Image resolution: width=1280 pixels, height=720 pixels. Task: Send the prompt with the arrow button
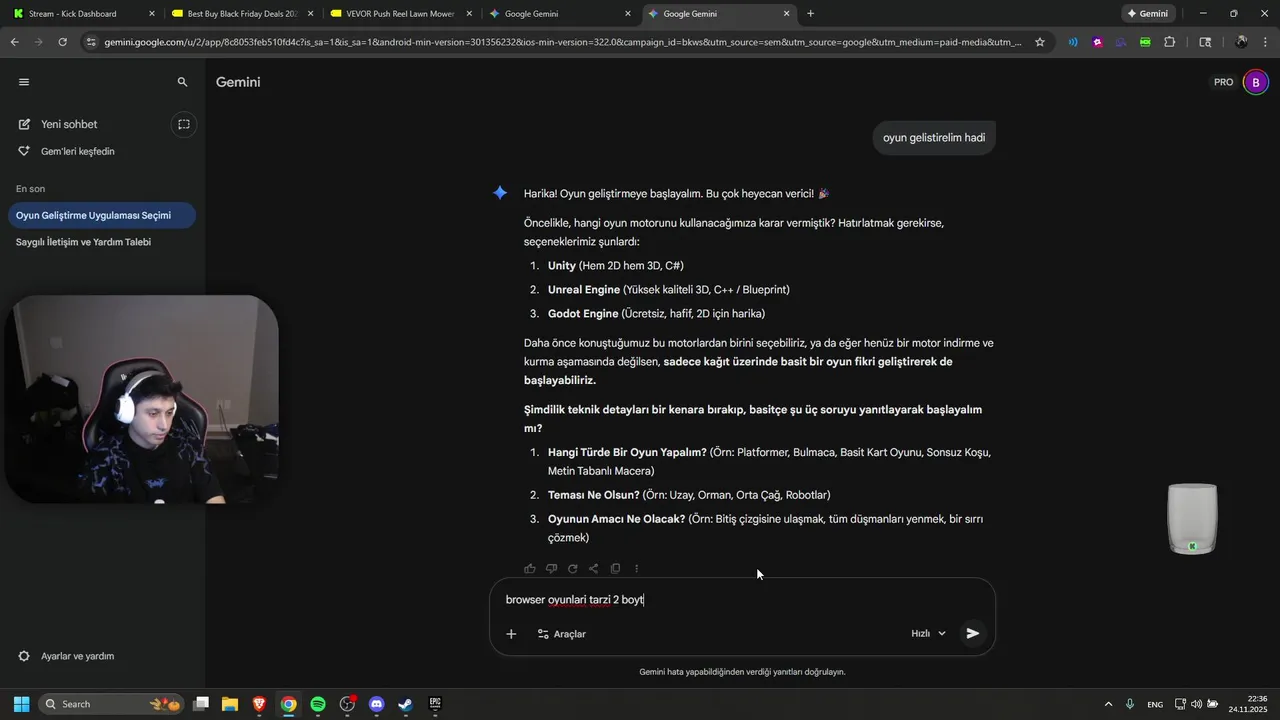coord(972,634)
